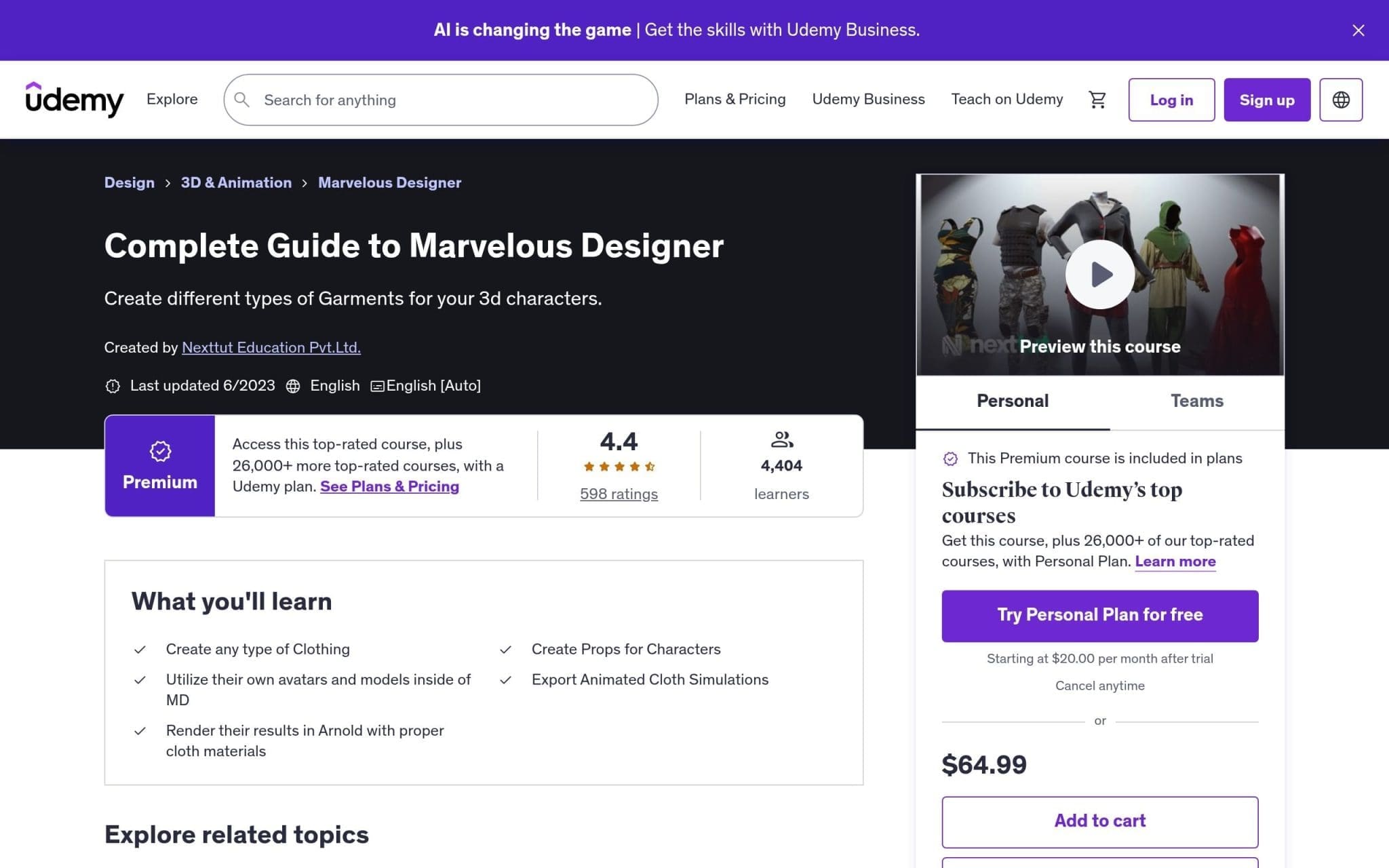The height and width of the screenshot is (868, 1389).
Task: Click checkmark beside Utilize their own avatars
Action: click(x=140, y=680)
